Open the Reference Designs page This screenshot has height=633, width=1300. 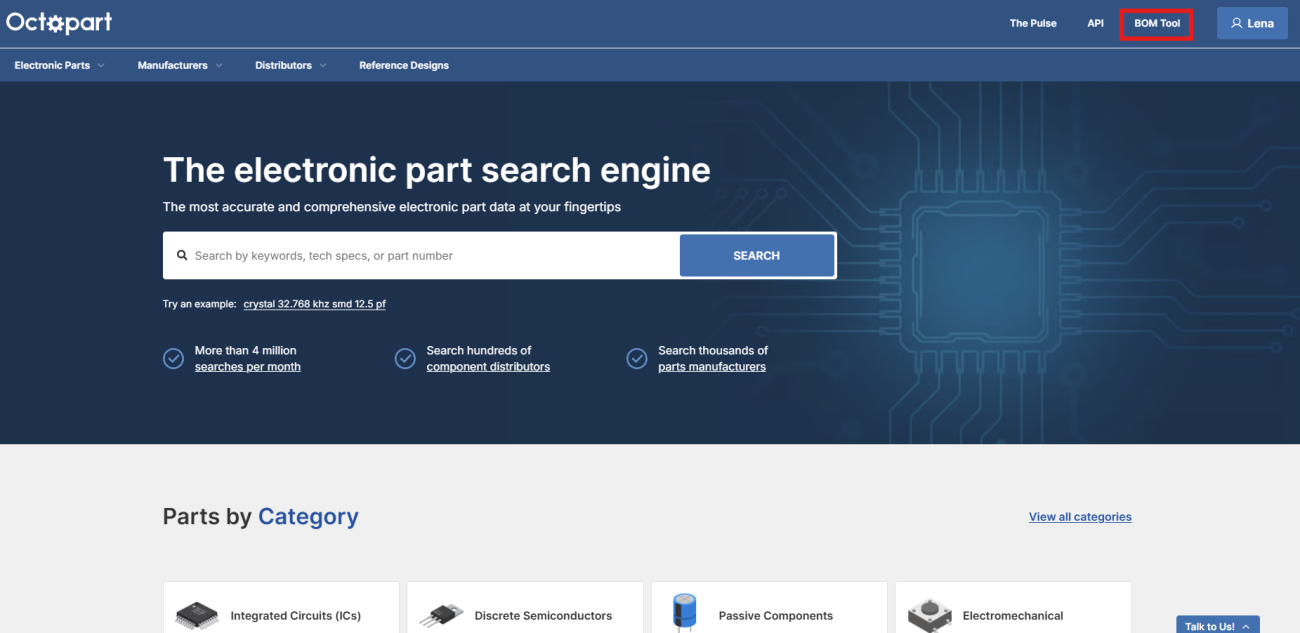coord(404,65)
